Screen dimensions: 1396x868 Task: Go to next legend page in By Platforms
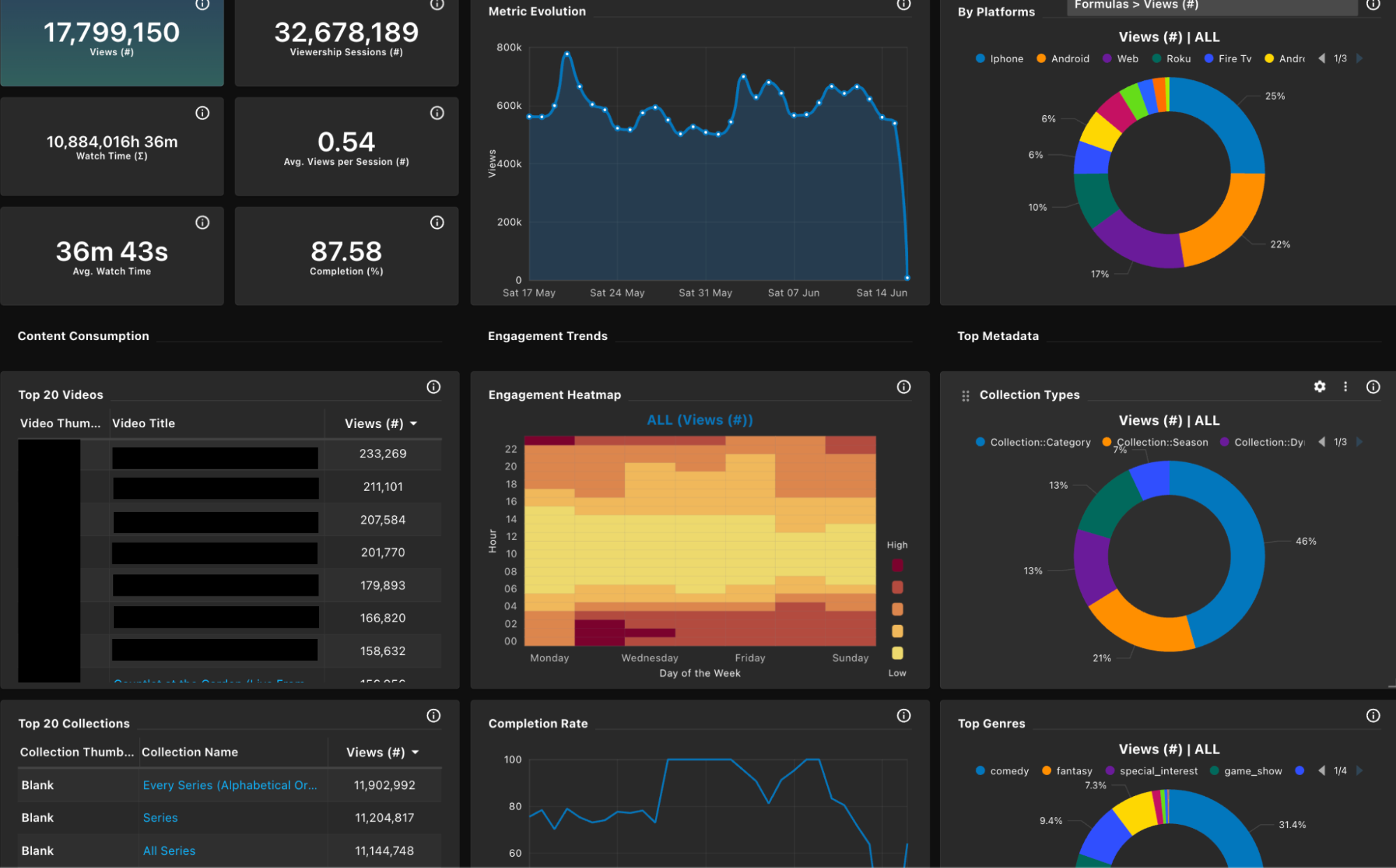[x=1359, y=59]
